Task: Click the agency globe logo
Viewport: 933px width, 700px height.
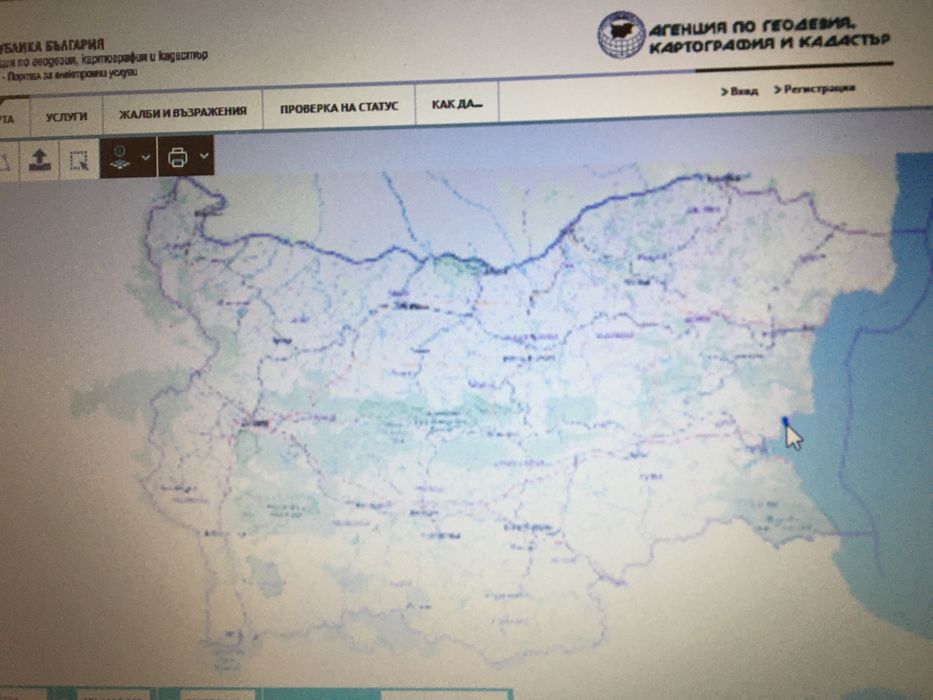Action: pos(621,35)
